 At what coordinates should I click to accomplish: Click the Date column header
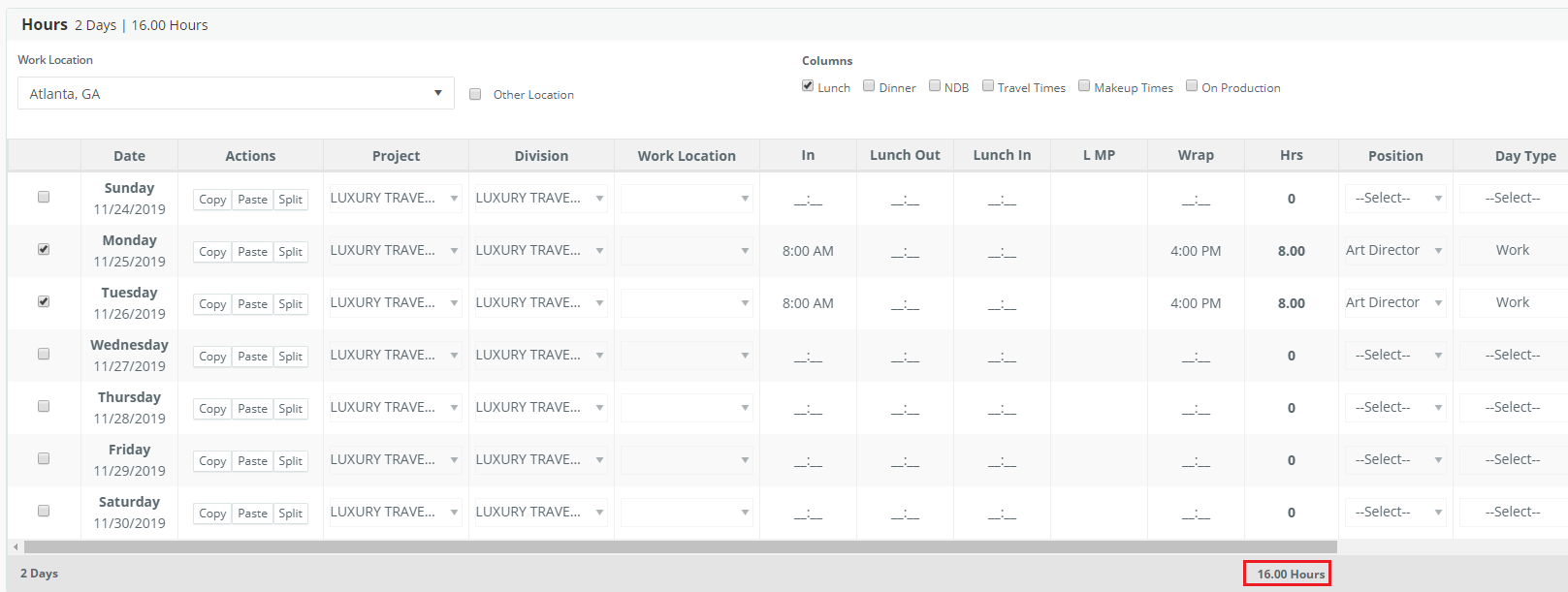[x=129, y=156]
